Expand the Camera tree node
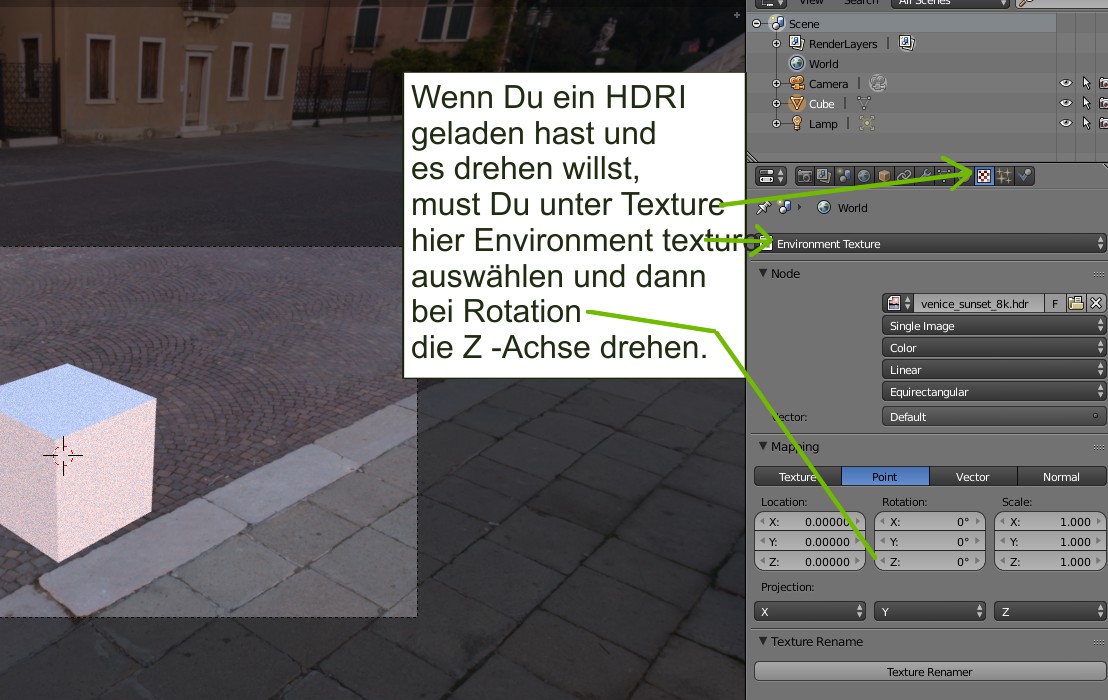Image resolution: width=1108 pixels, height=700 pixels. coord(777,83)
